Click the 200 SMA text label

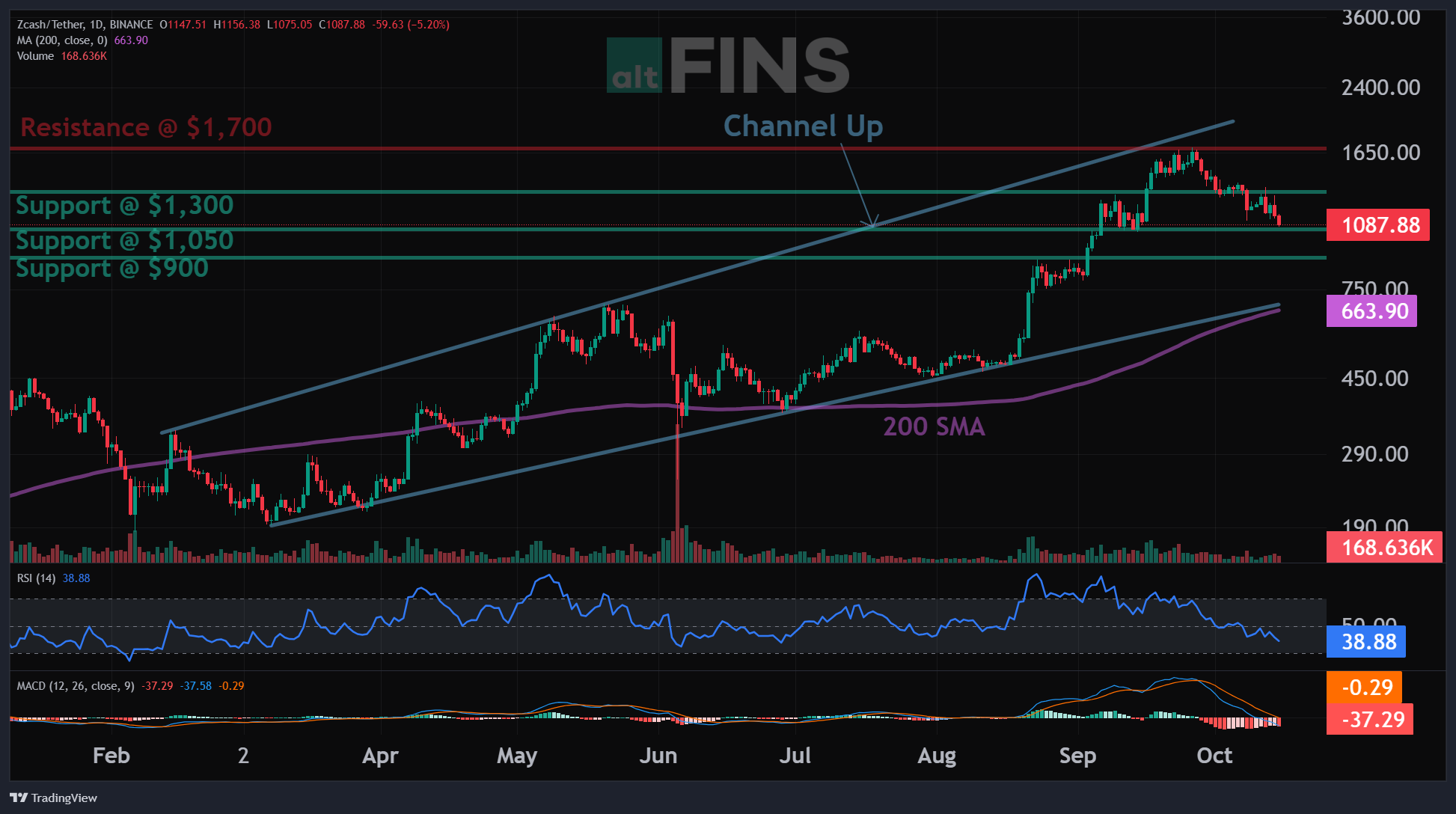click(934, 426)
